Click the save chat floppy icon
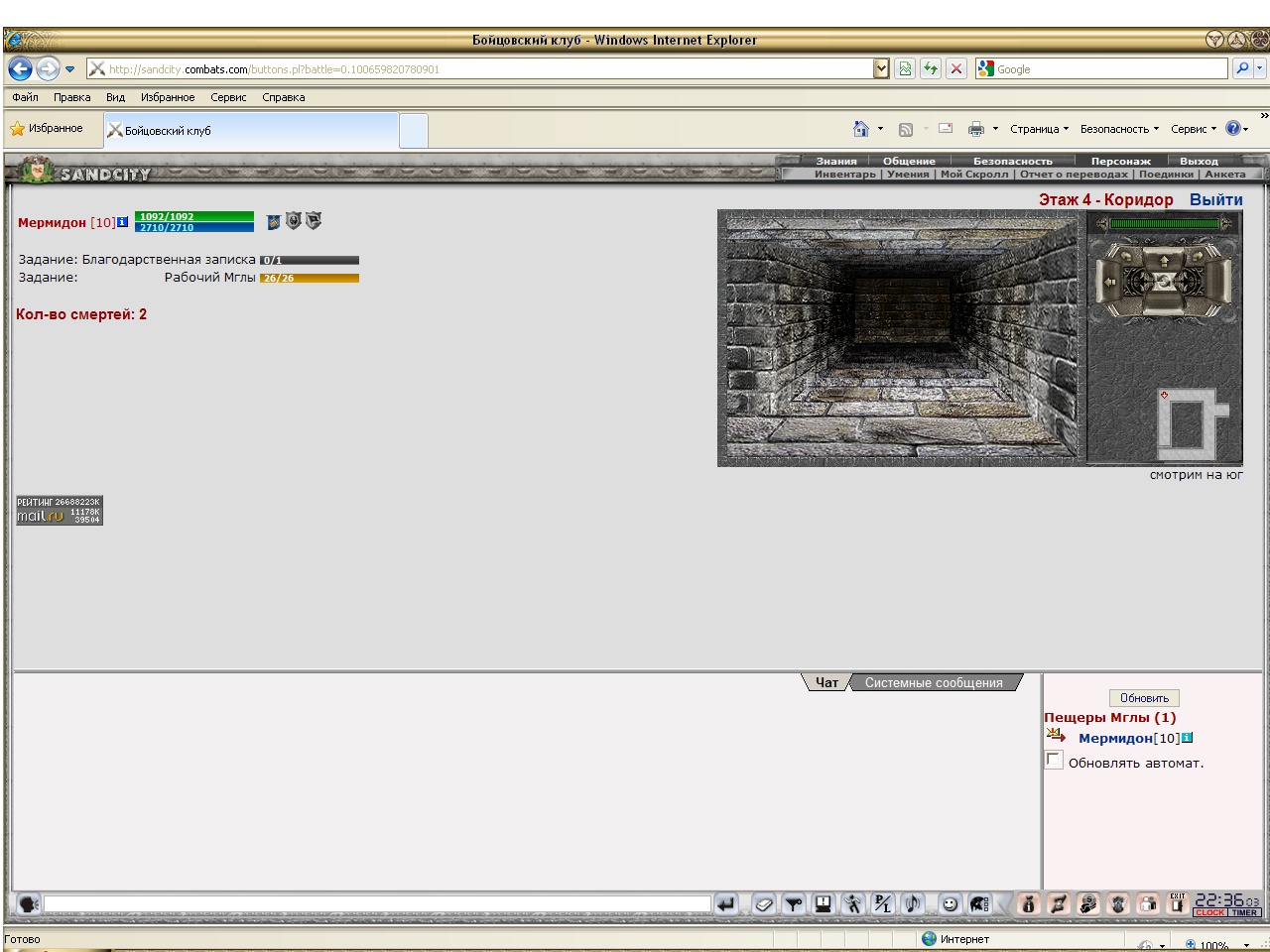The height and width of the screenshot is (952, 1270). [x=824, y=904]
